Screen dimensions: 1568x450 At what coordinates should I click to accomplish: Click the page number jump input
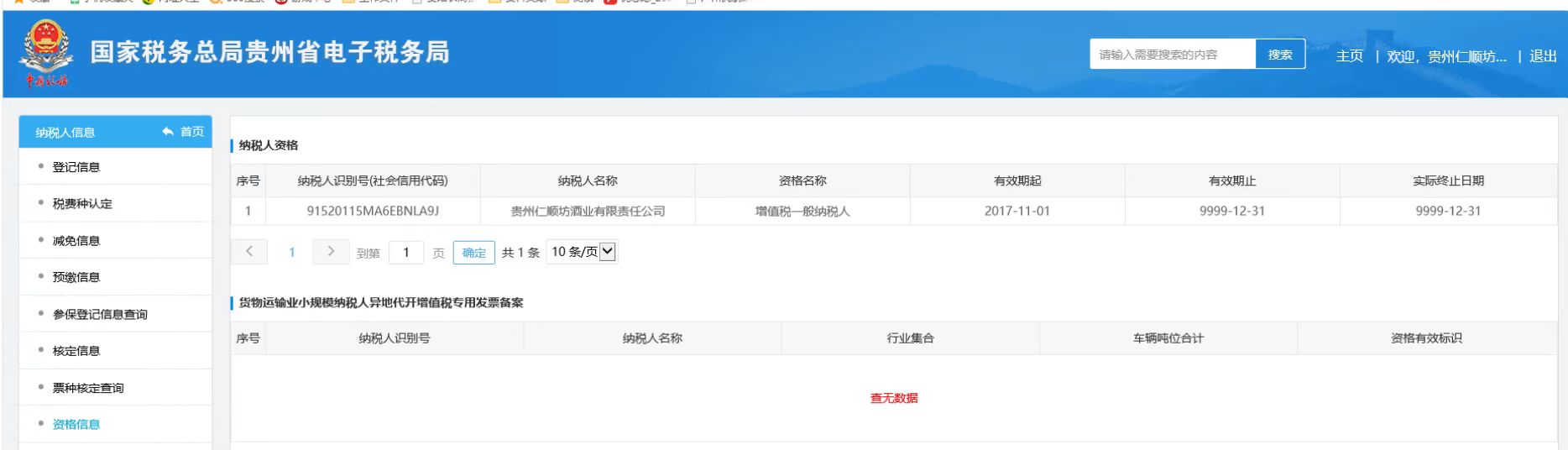coord(406,253)
